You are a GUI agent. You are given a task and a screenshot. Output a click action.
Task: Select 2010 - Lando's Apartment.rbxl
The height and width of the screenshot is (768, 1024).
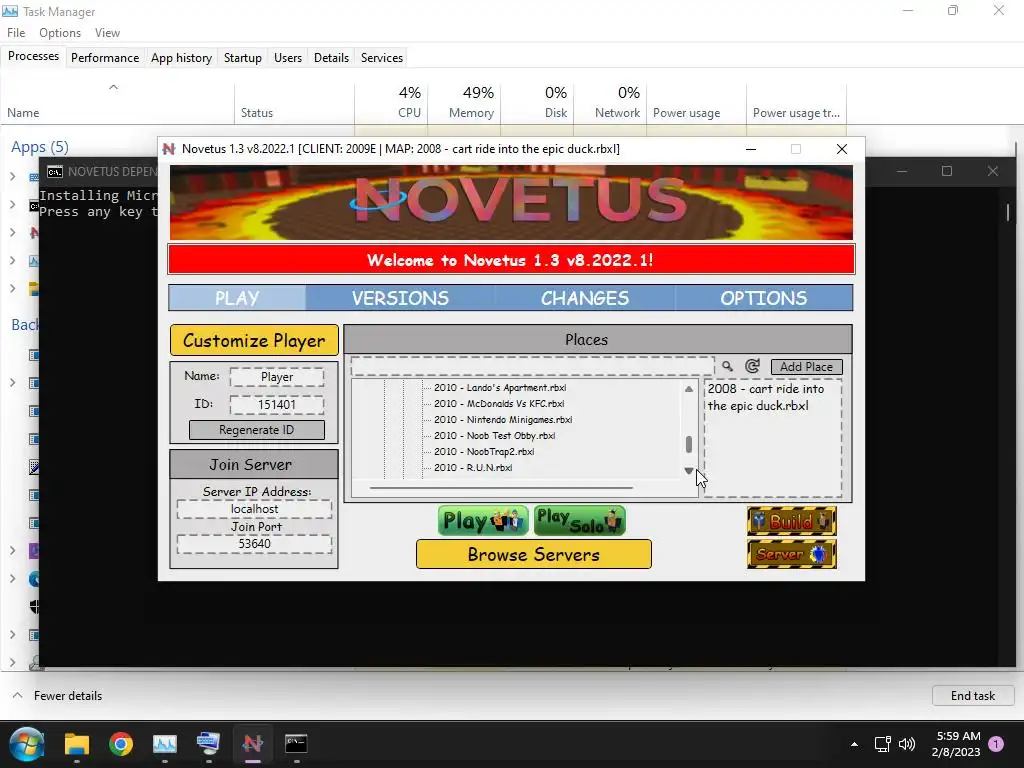(x=500, y=387)
